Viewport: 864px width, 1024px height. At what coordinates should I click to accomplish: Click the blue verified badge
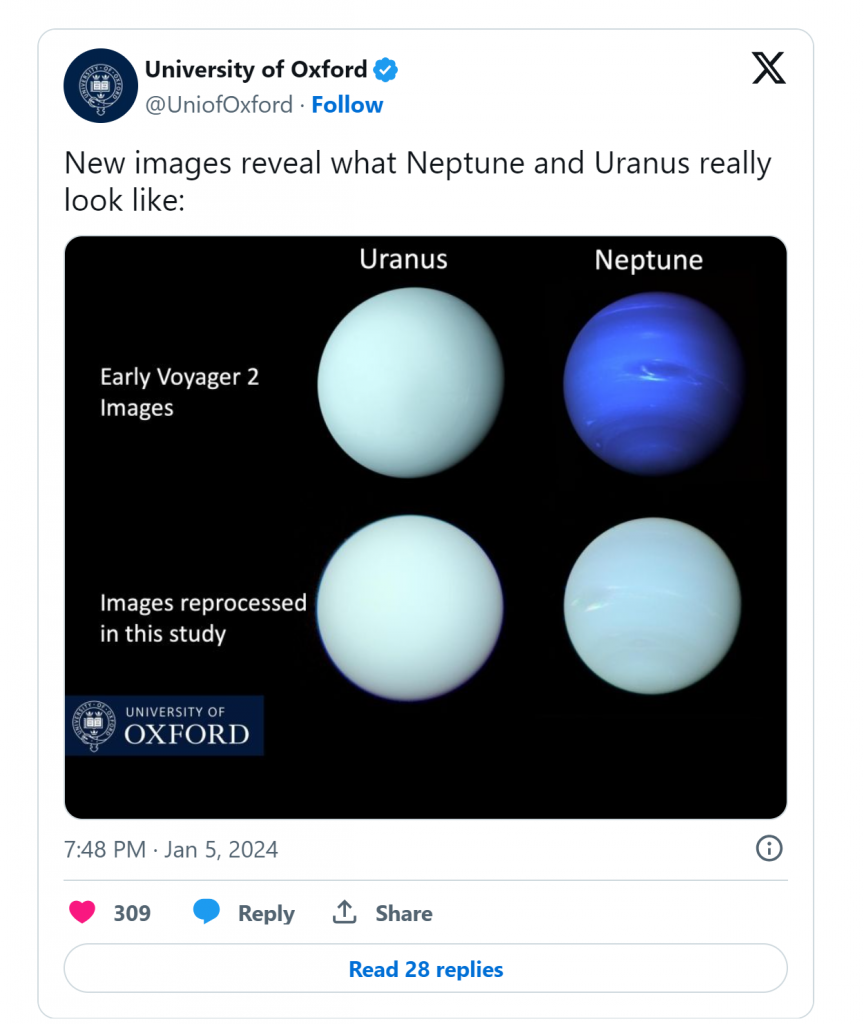pos(386,70)
